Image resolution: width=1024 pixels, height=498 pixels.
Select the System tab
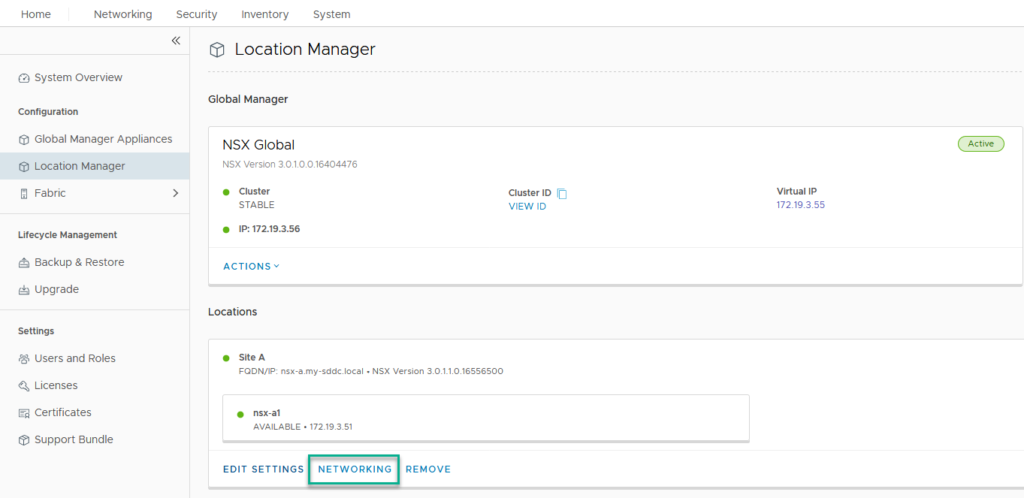(332, 14)
